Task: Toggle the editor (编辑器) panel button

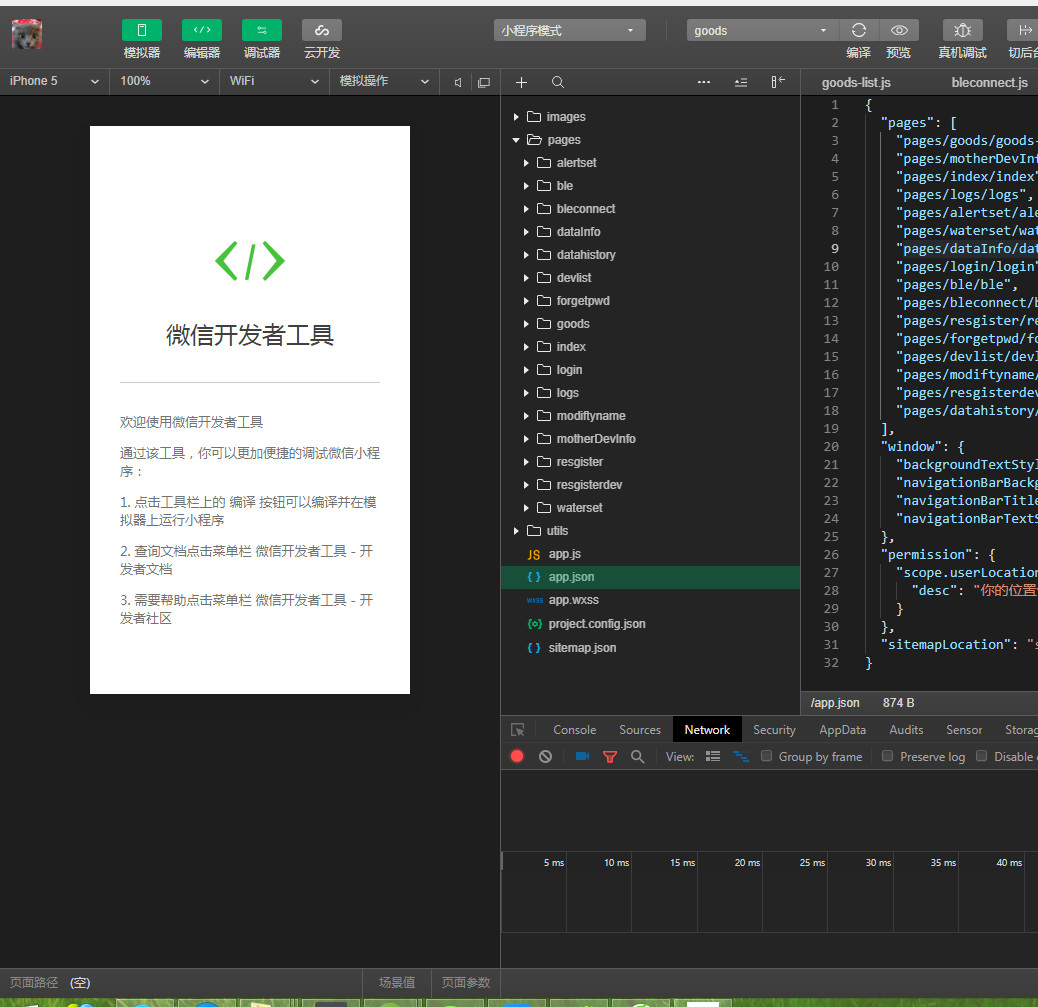Action: (202, 30)
